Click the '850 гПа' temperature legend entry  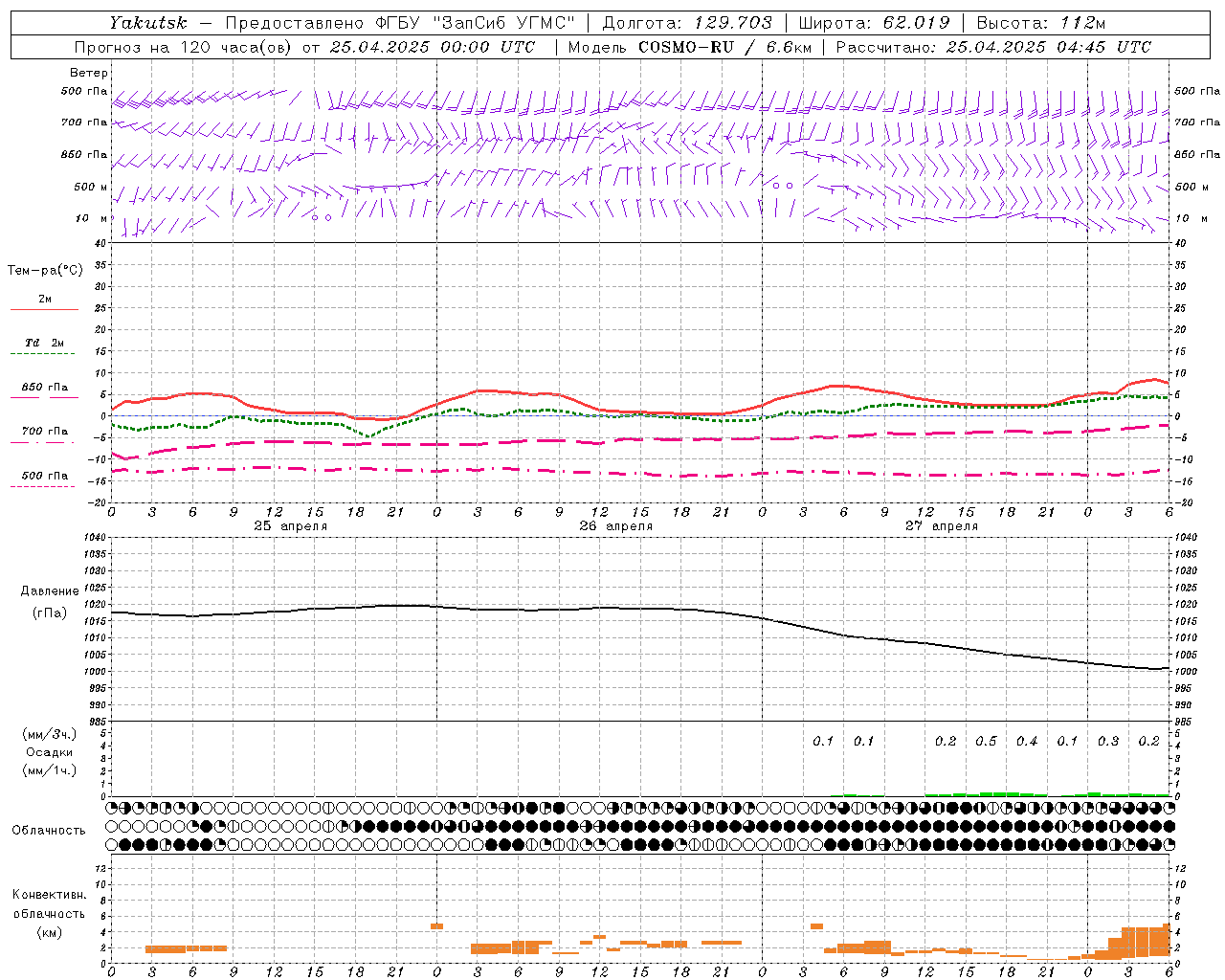(45, 388)
